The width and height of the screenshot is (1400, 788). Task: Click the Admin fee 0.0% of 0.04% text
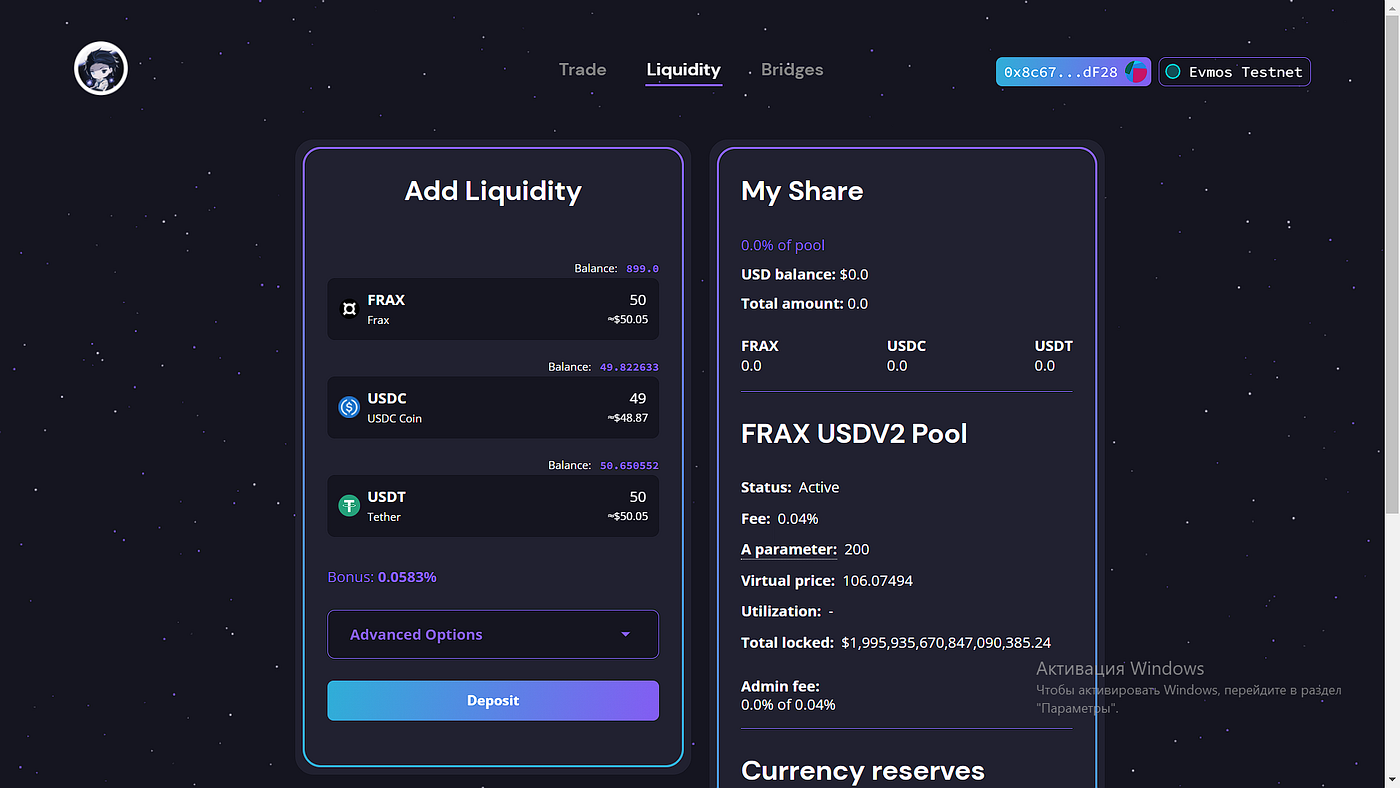788,695
